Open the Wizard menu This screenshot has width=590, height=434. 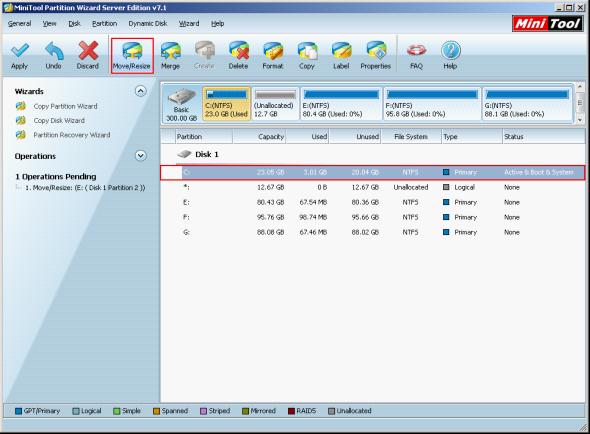(x=189, y=24)
